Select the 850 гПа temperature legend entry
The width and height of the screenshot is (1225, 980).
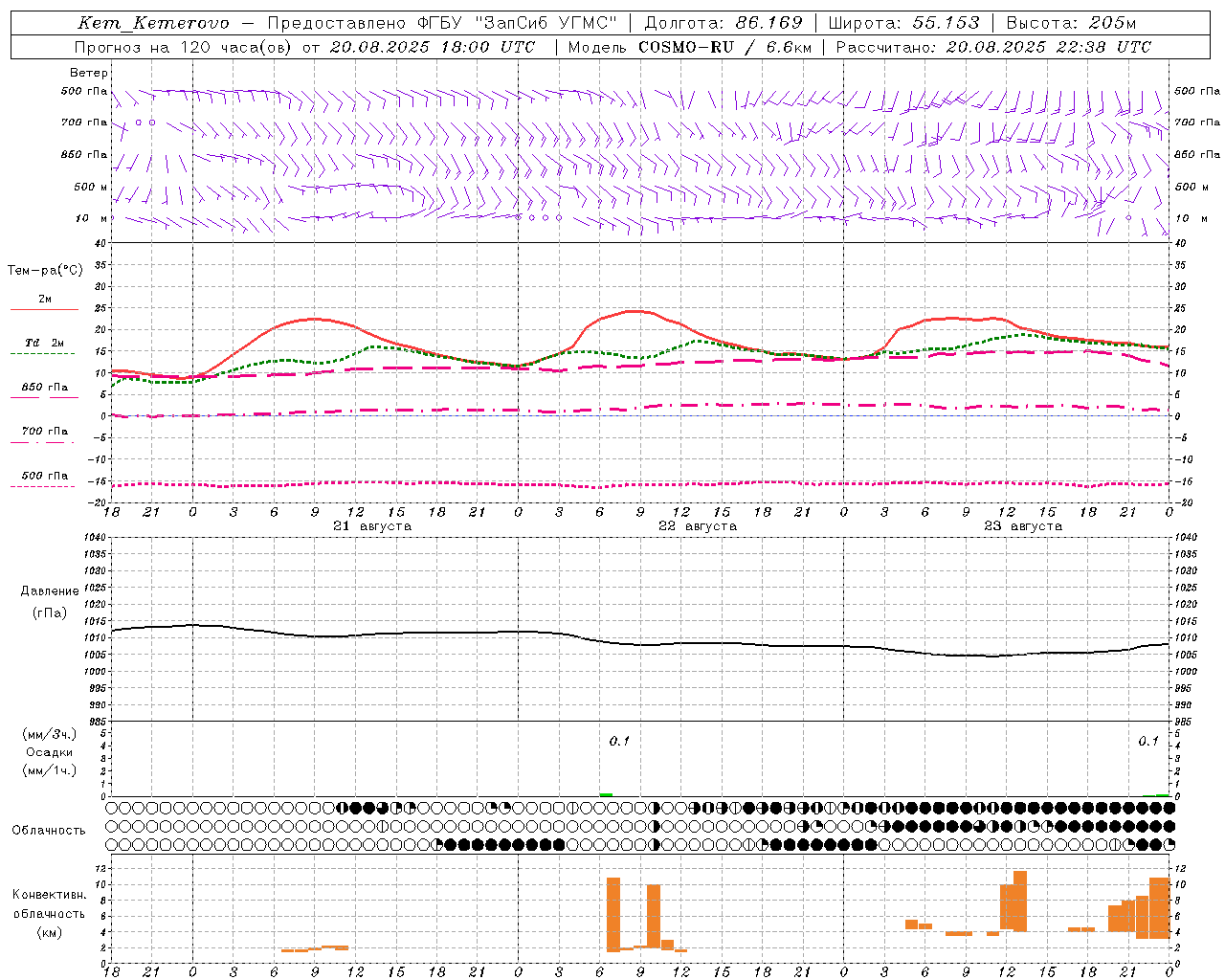pyautogui.click(x=44, y=391)
